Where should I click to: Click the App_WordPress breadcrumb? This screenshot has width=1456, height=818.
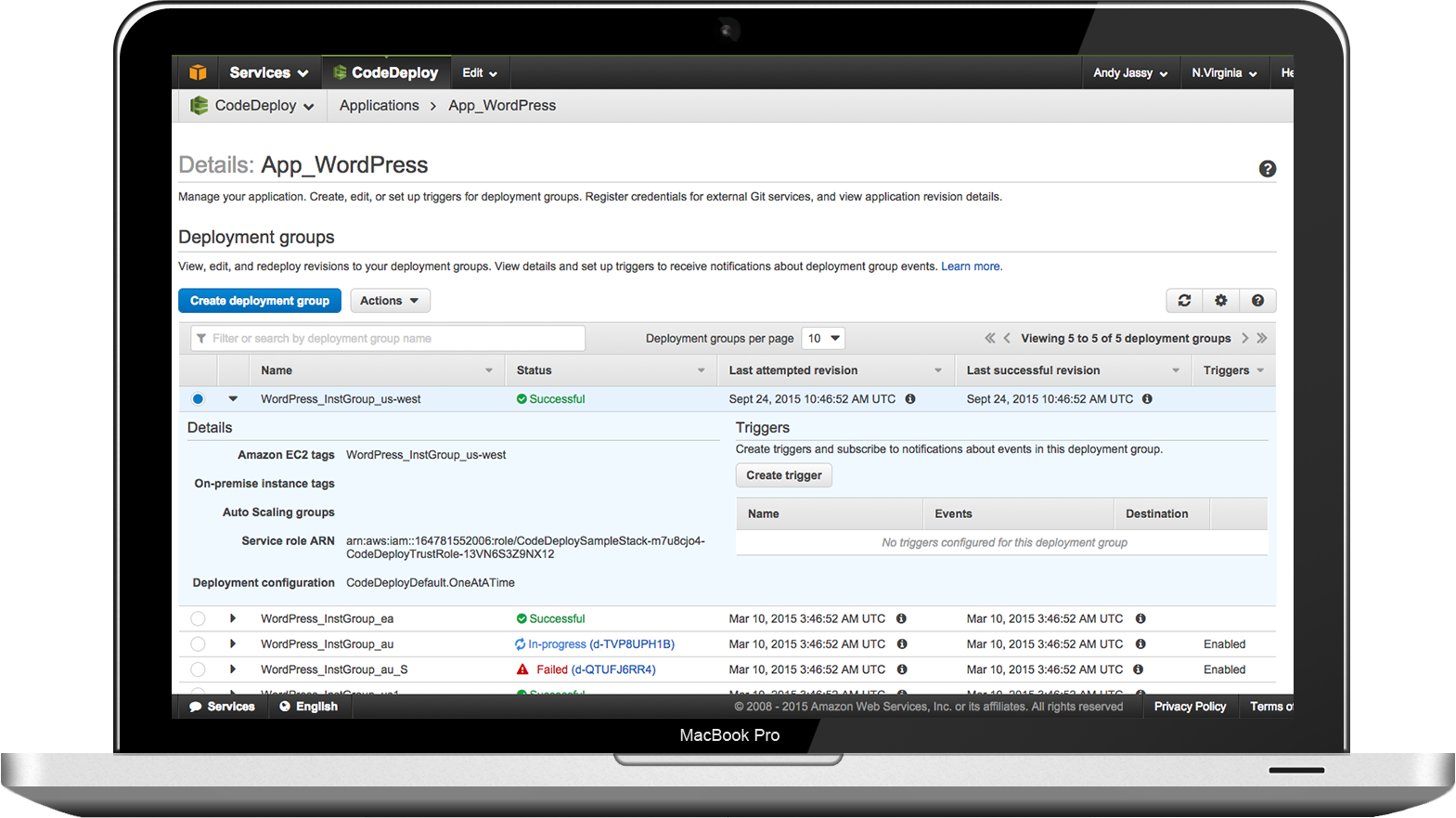click(x=502, y=106)
